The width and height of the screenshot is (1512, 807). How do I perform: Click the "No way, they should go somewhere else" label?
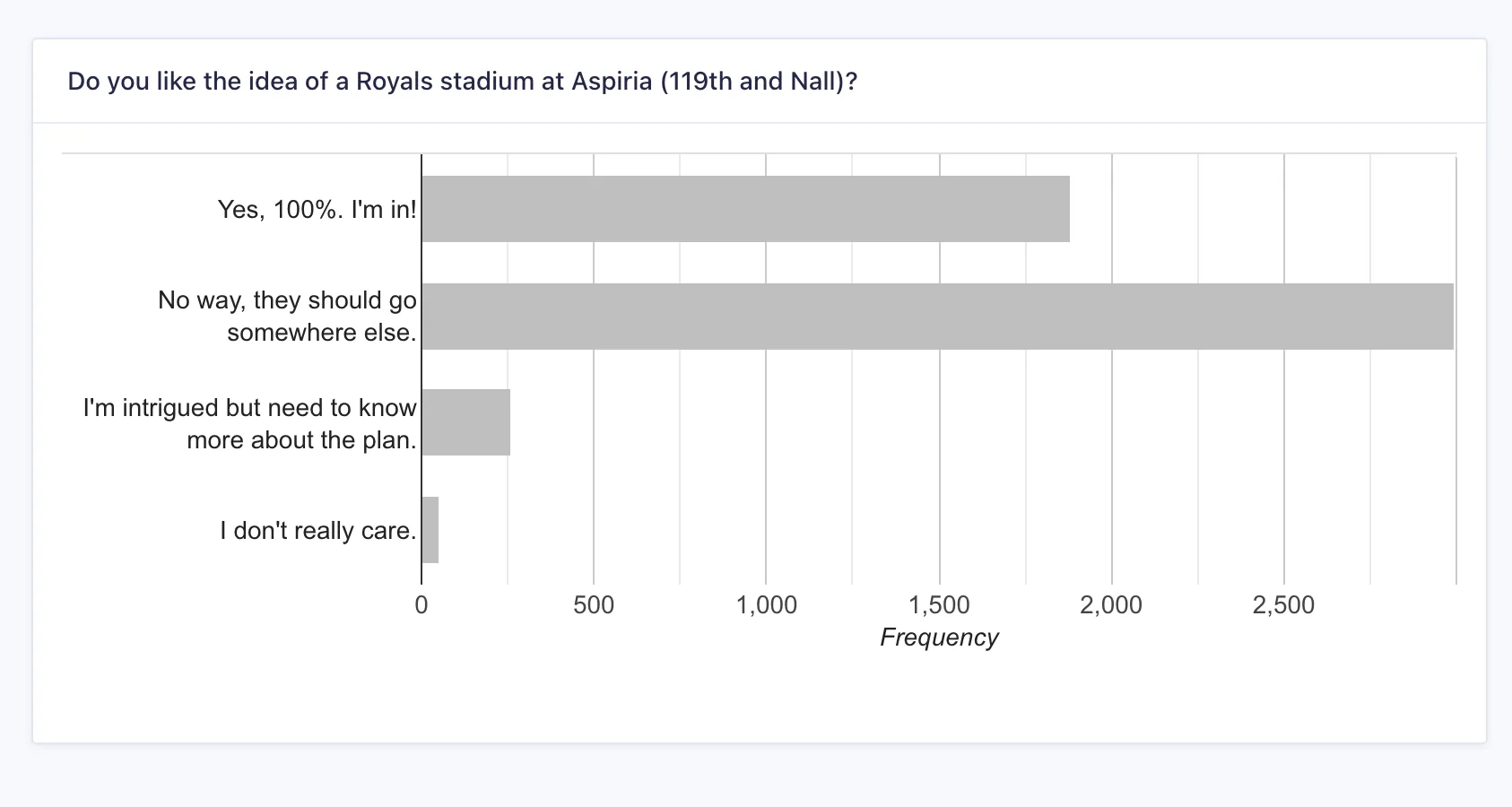[x=287, y=317]
